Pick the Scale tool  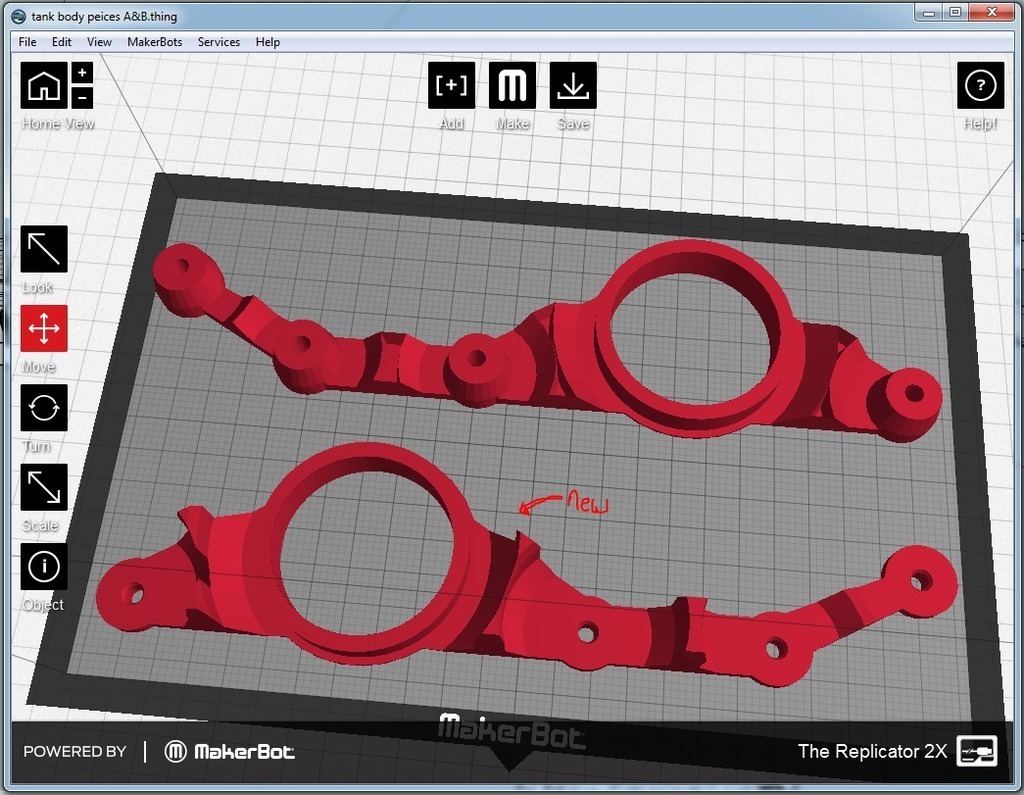click(x=44, y=487)
